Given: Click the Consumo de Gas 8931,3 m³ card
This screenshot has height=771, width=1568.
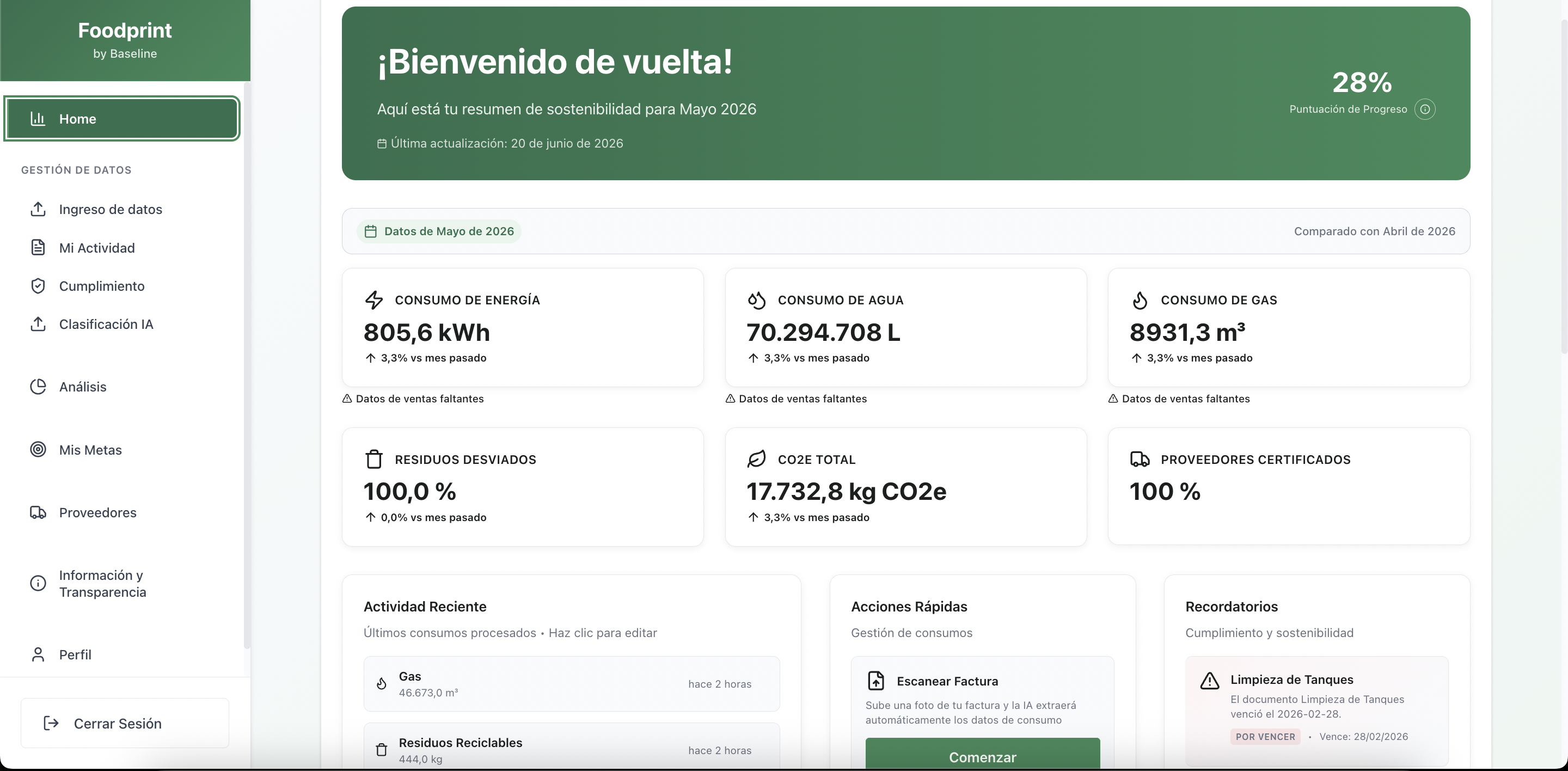Looking at the screenshot, I should (1289, 327).
